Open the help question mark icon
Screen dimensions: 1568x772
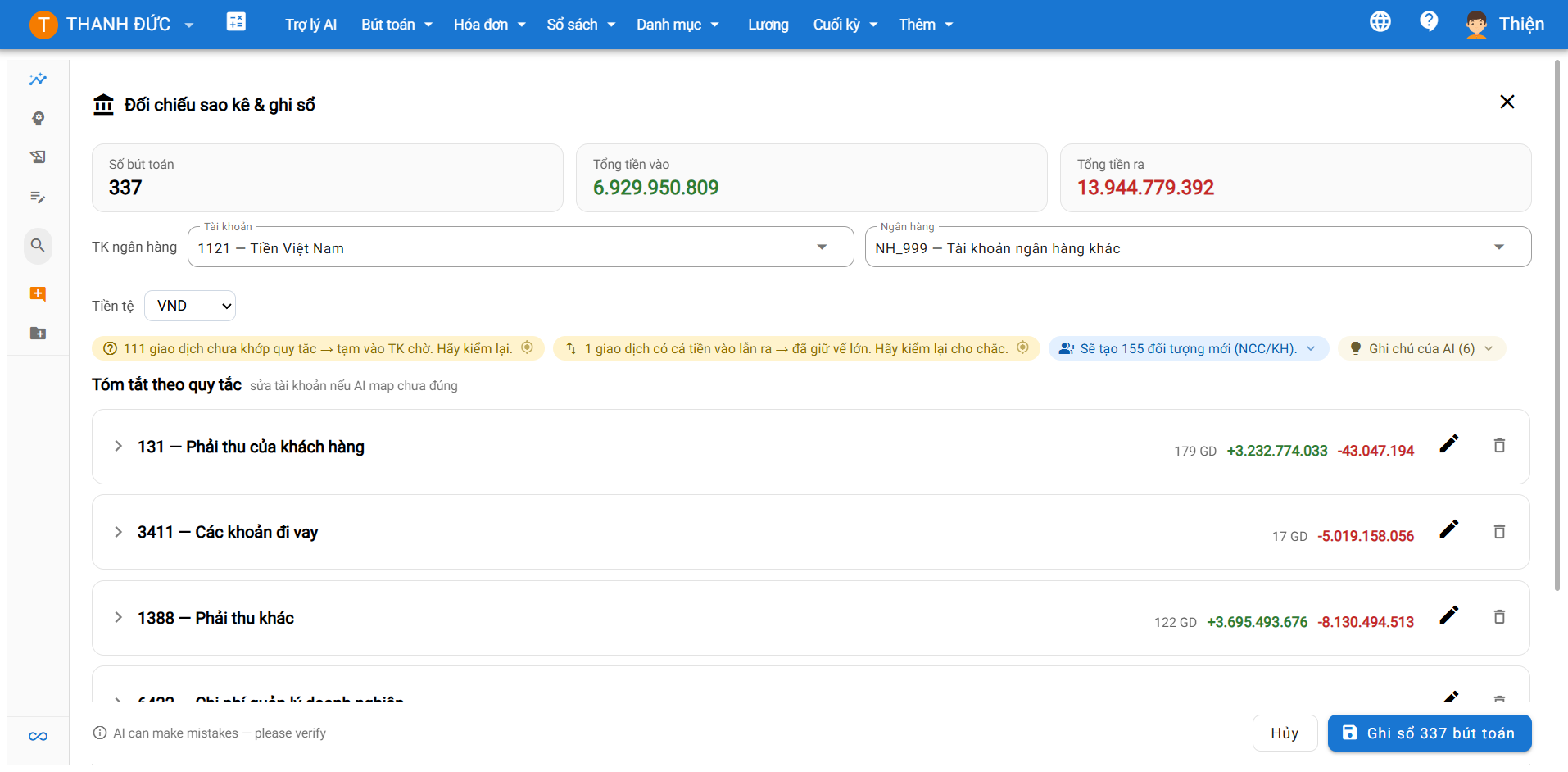tap(1429, 22)
